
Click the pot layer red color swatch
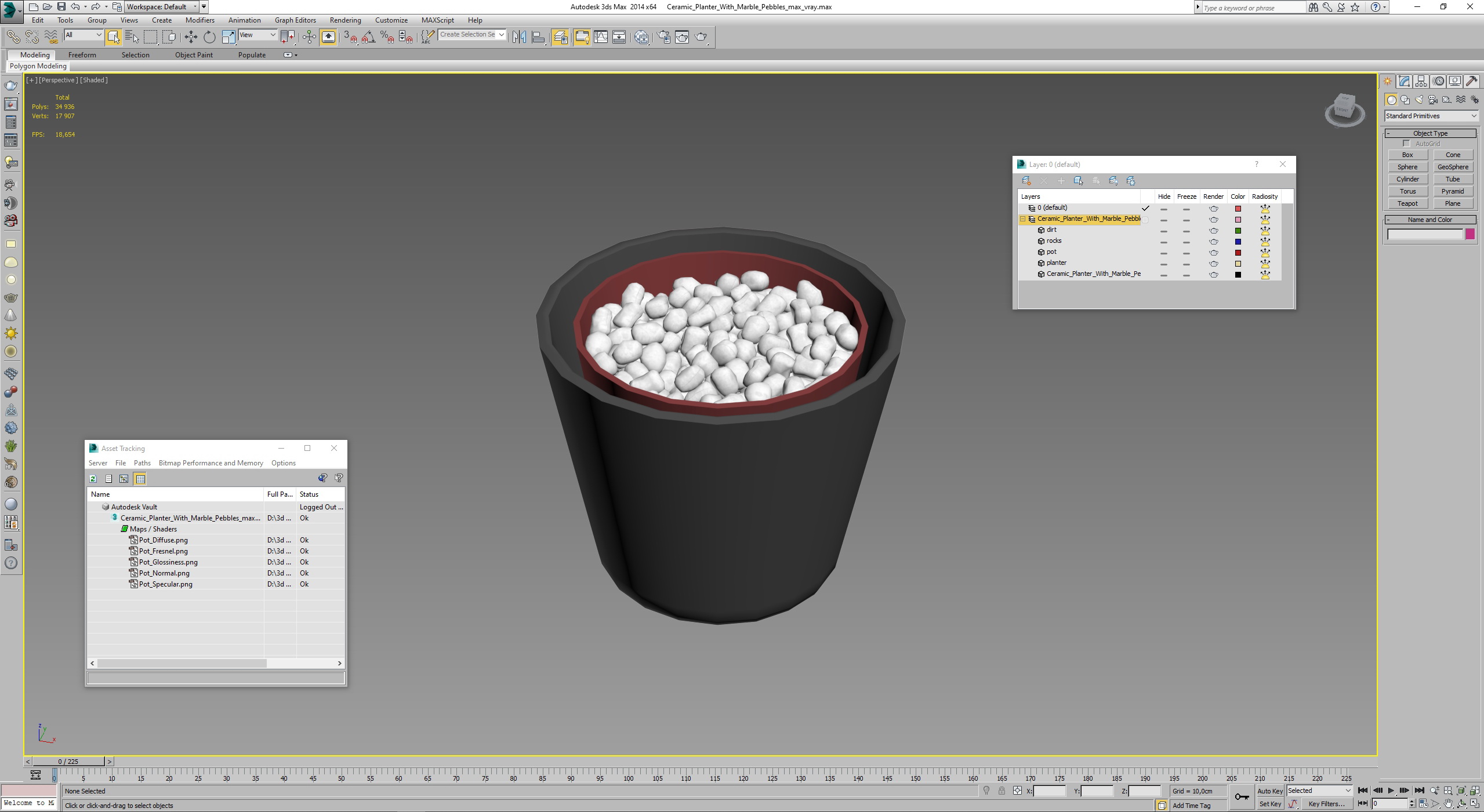[x=1238, y=253]
